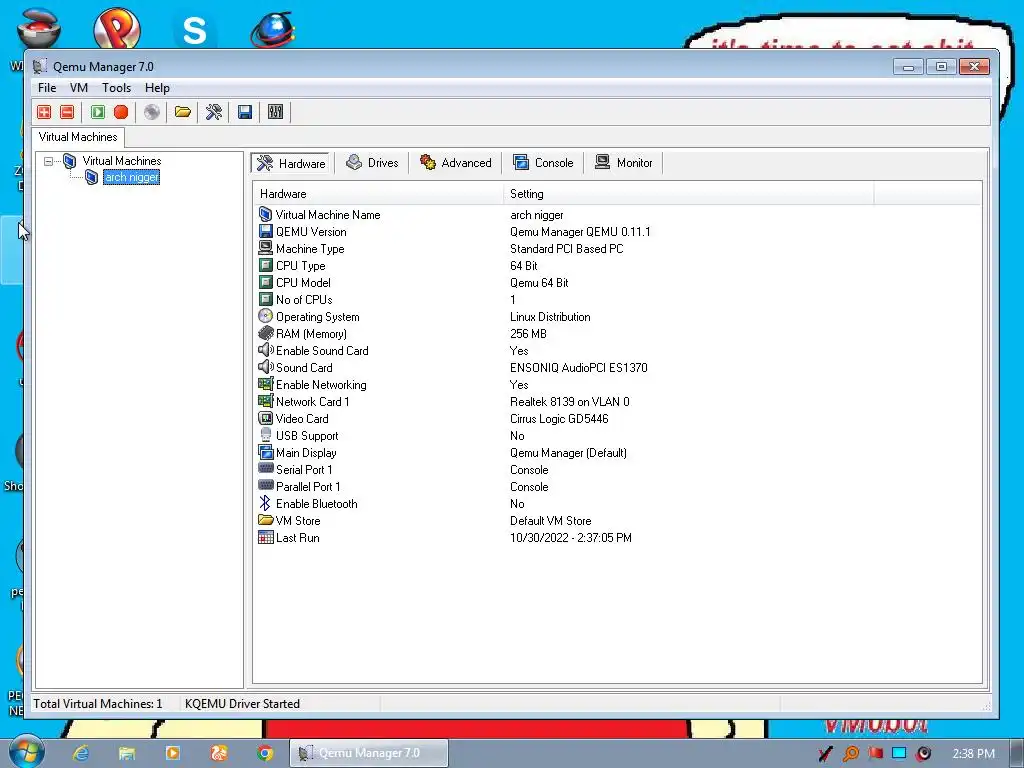Click the port icon beside Parallel Port 1

point(265,485)
